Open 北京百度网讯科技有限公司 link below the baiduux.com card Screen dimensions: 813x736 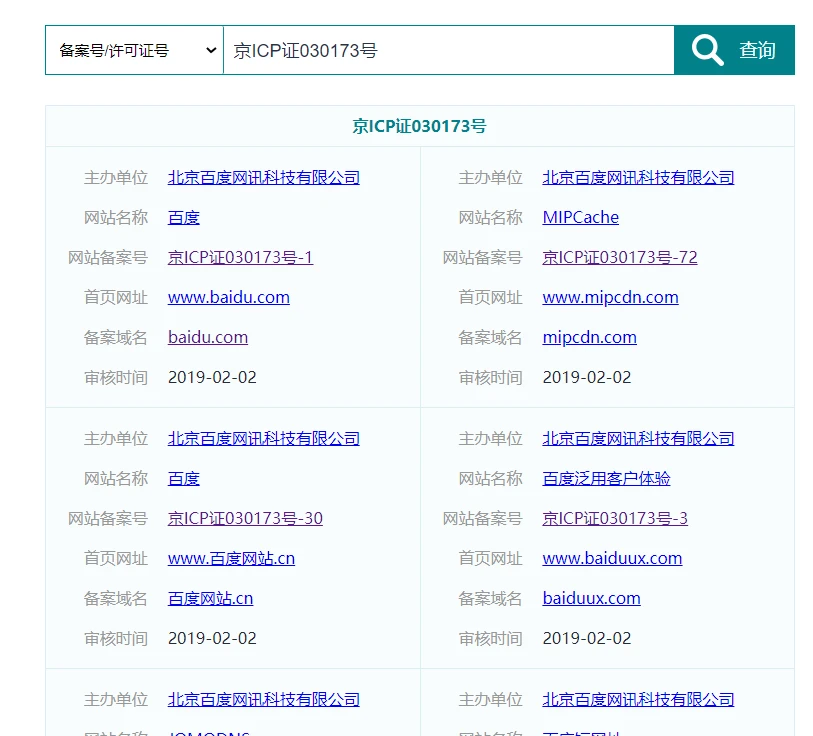(x=638, y=699)
